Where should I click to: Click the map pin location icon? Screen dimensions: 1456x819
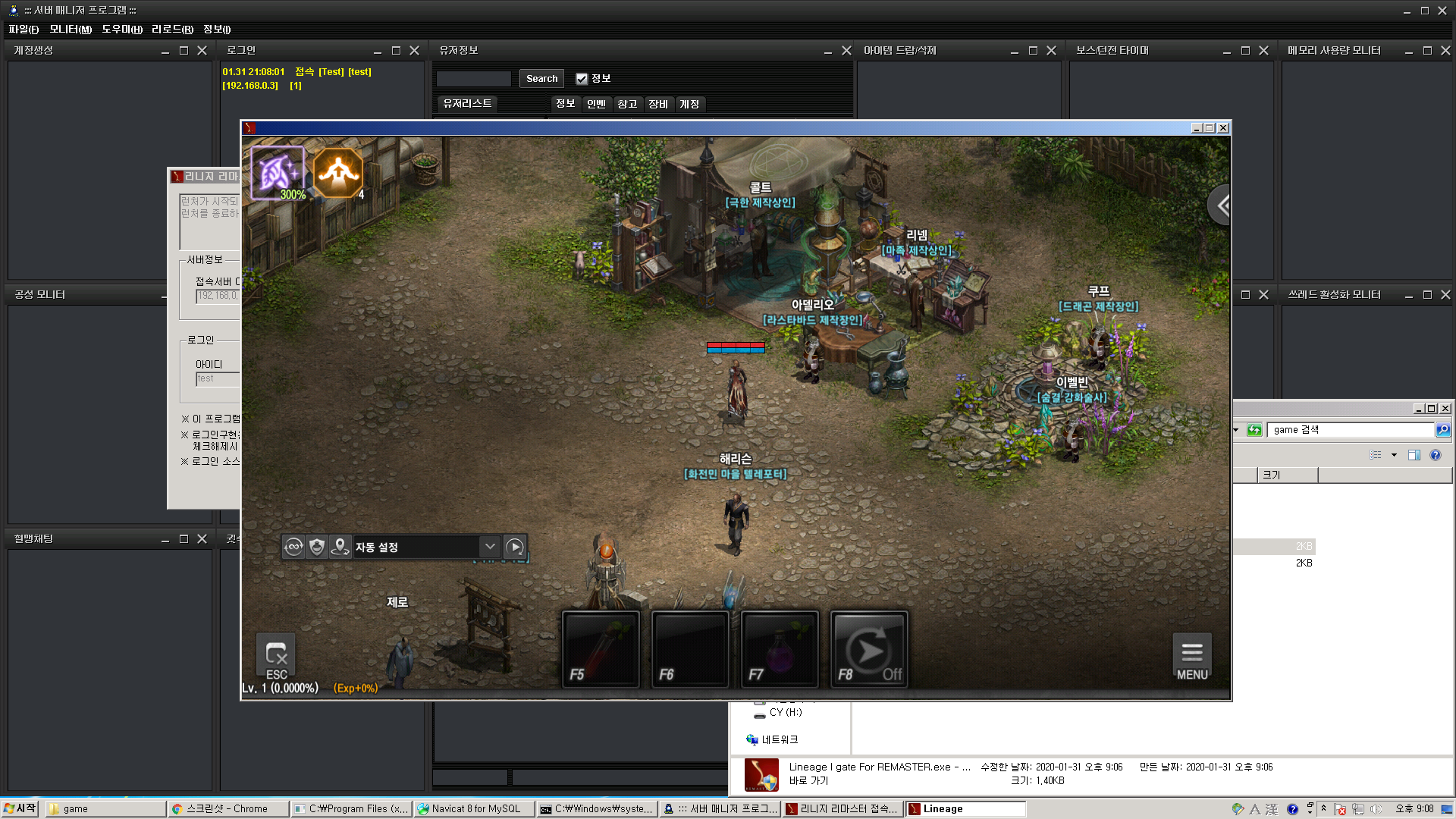click(340, 547)
